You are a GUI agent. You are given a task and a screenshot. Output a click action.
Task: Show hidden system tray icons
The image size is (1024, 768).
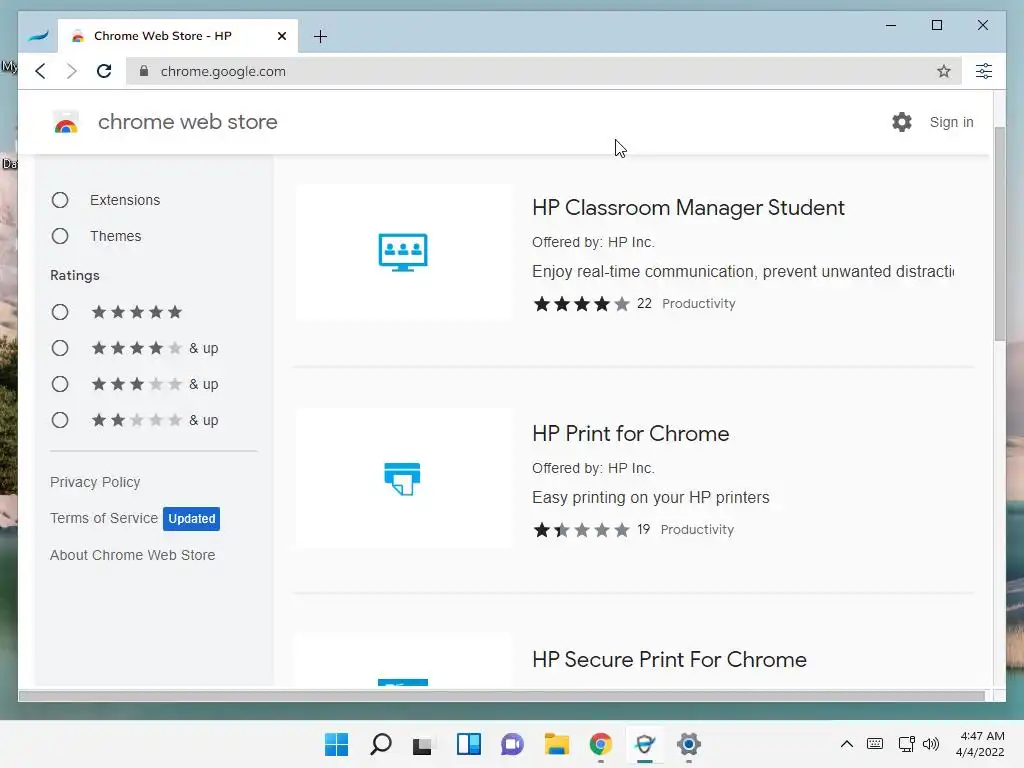(x=846, y=744)
